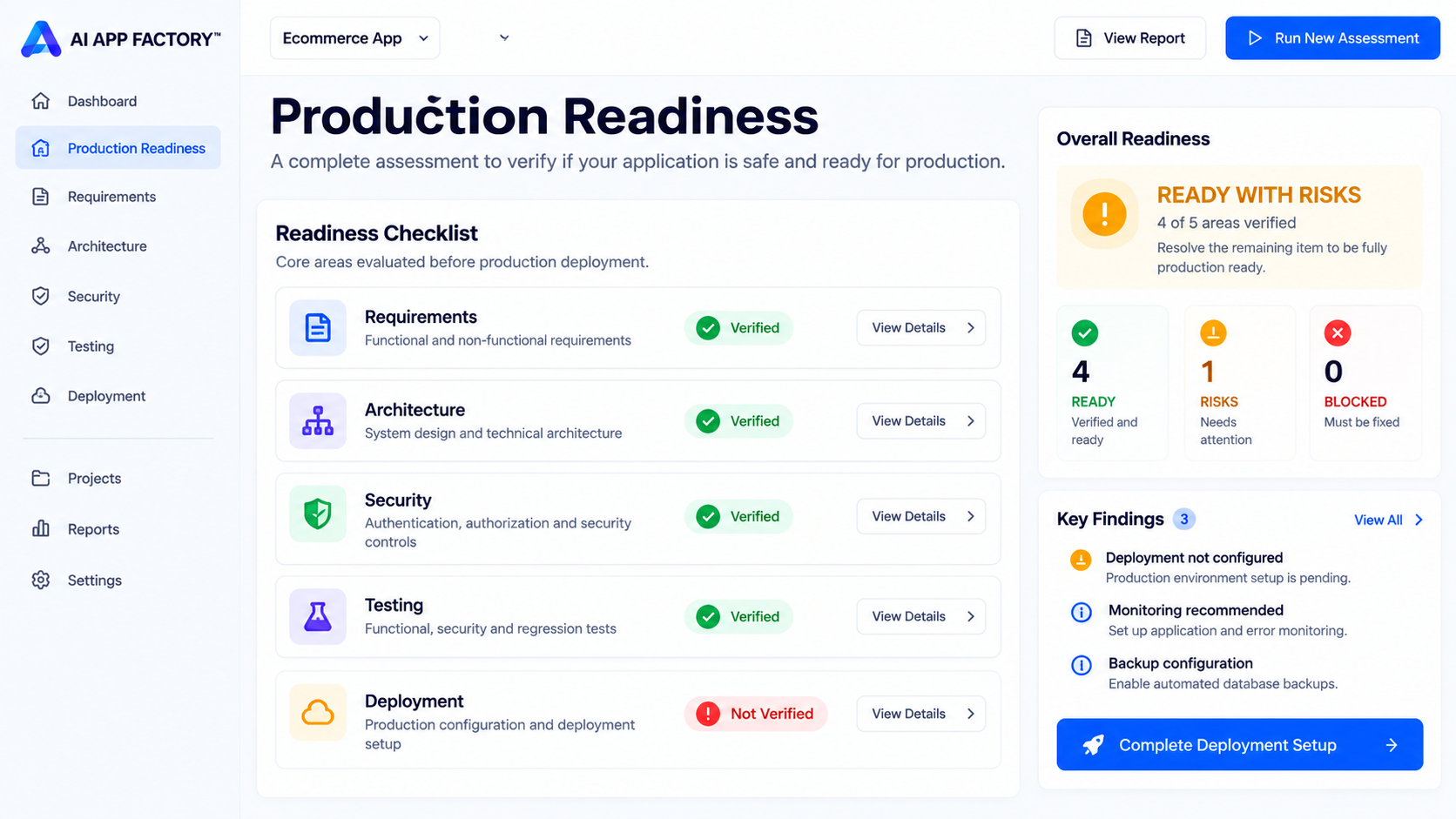
Task: Click the chevron on Architecture View Details
Action: point(971,421)
